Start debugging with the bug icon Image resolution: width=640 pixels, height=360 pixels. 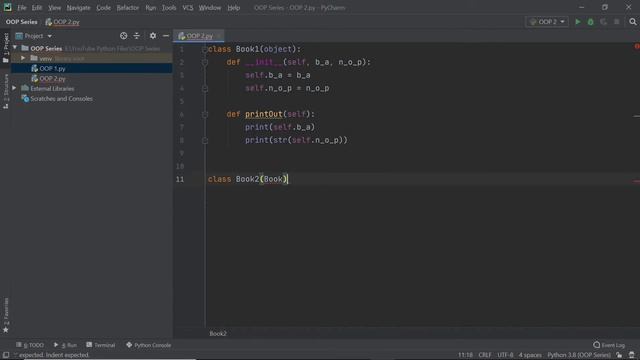[591, 22]
